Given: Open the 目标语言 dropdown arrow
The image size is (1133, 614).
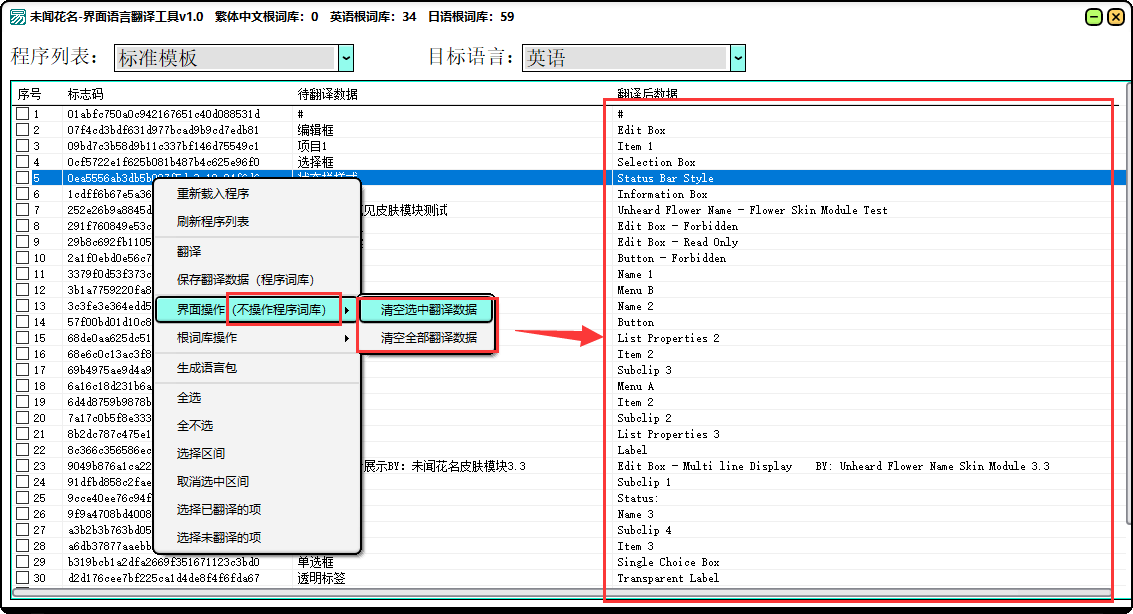Looking at the screenshot, I should [x=738, y=58].
